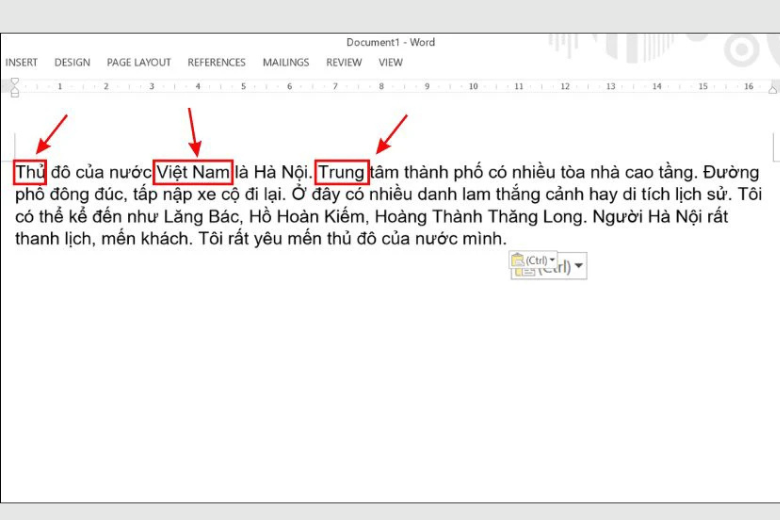The width and height of the screenshot is (780, 520).
Task: Click on "Thăng Long" in the paragraph
Action: (x=533, y=217)
